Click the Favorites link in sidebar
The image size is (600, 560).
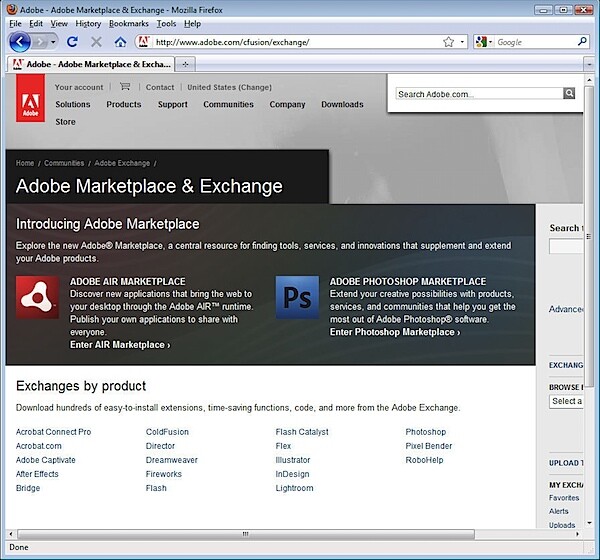(x=564, y=498)
